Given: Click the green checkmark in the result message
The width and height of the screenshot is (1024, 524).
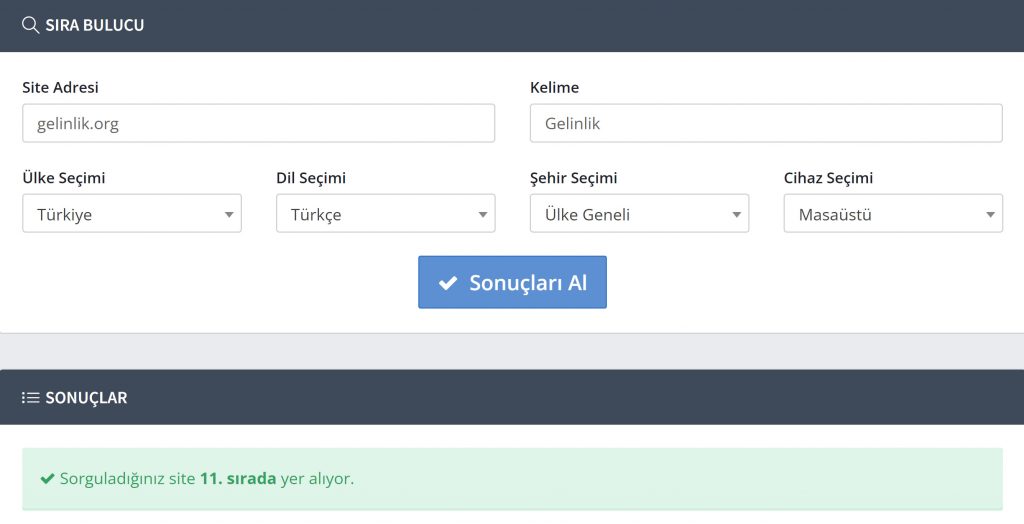Looking at the screenshot, I should (47, 479).
